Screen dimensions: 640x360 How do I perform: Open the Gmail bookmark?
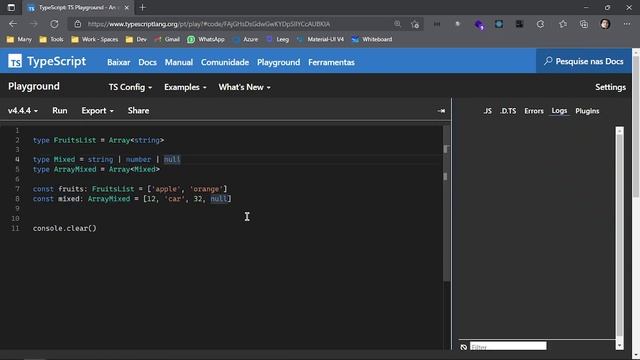pyautogui.click(x=167, y=39)
